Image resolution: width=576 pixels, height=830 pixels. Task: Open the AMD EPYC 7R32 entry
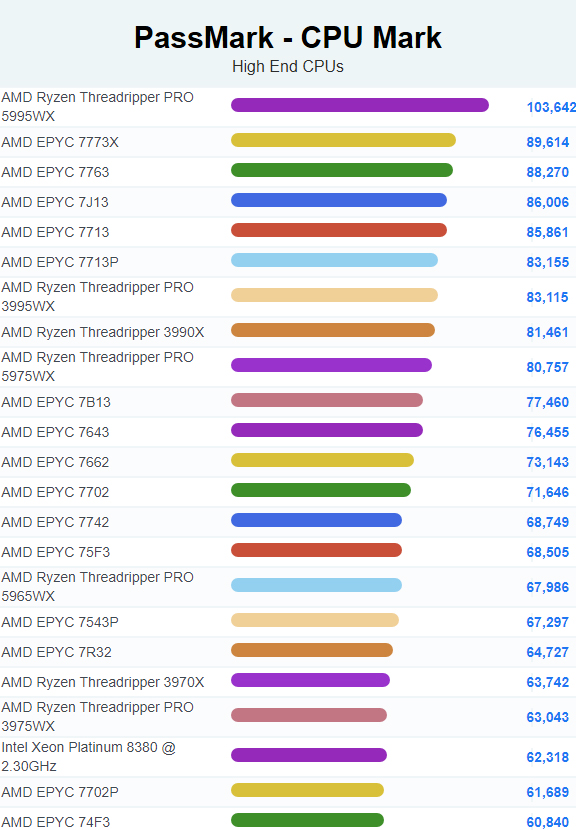point(57,652)
